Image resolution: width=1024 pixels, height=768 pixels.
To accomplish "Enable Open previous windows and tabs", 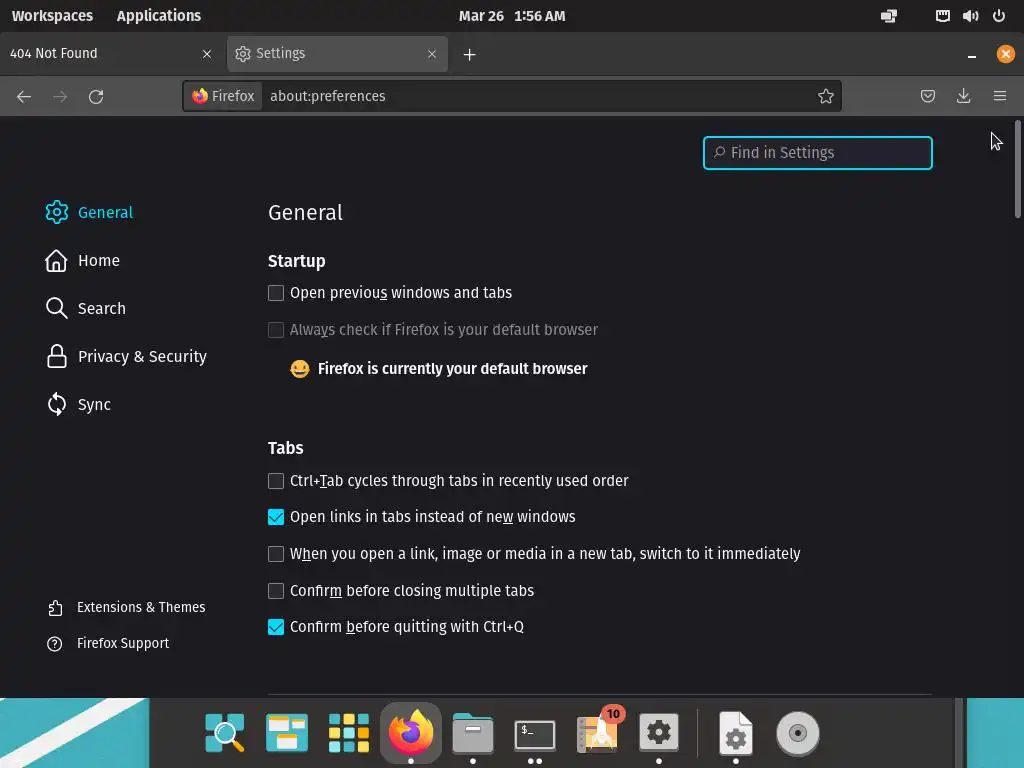I will tap(276, 293).
